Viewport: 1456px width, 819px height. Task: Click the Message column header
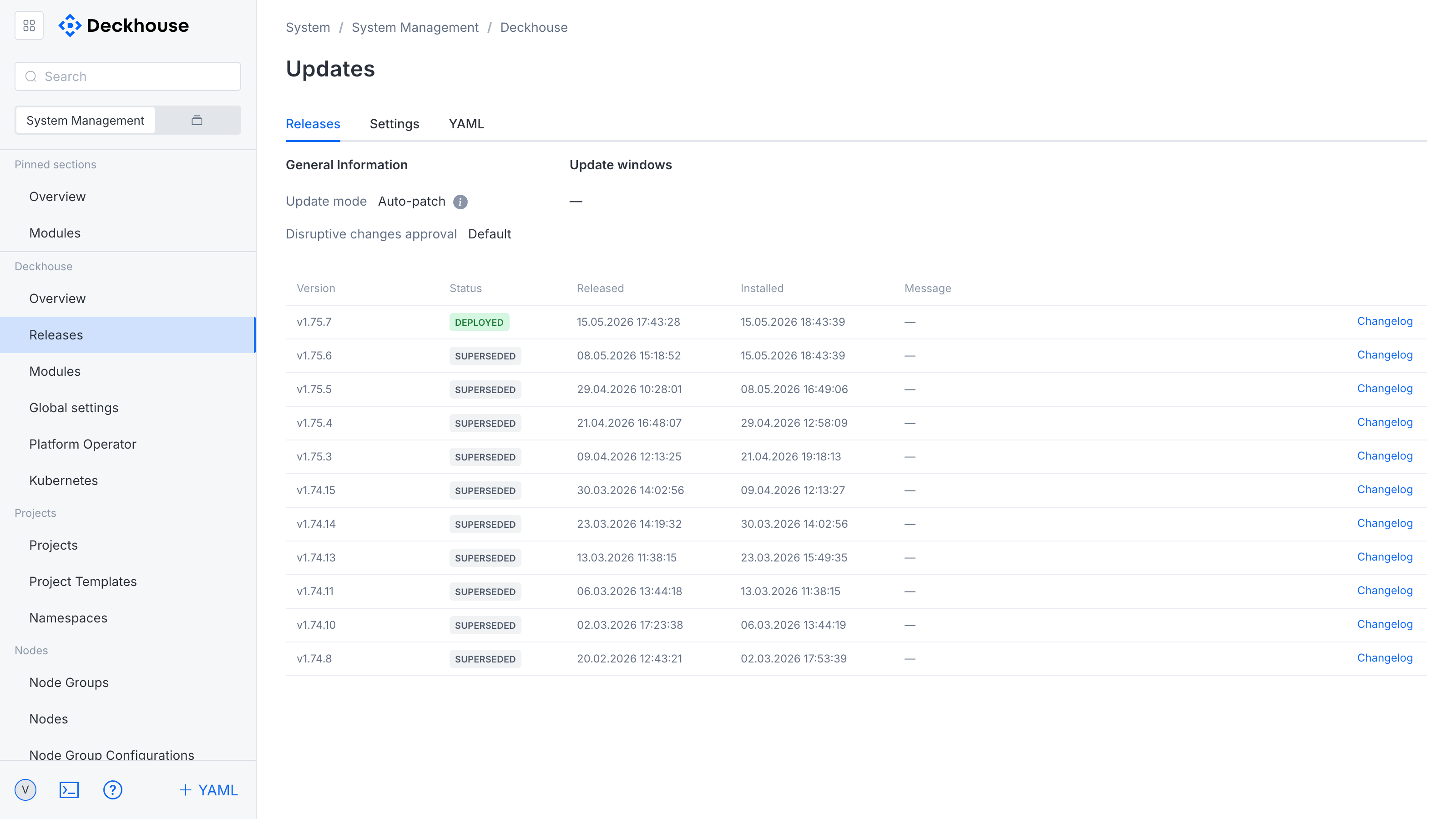(x=927, y=288)
